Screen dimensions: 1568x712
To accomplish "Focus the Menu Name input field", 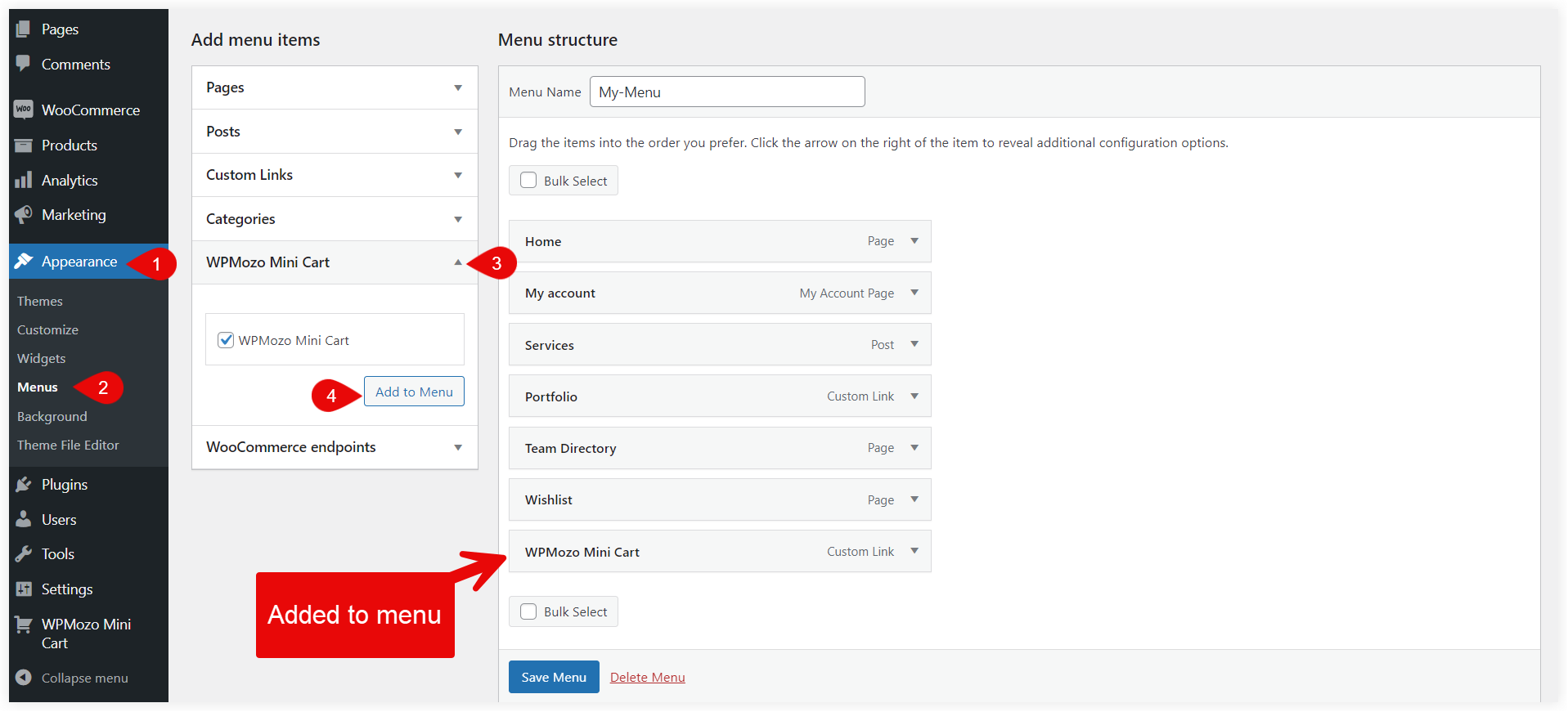I will [727, 92].
